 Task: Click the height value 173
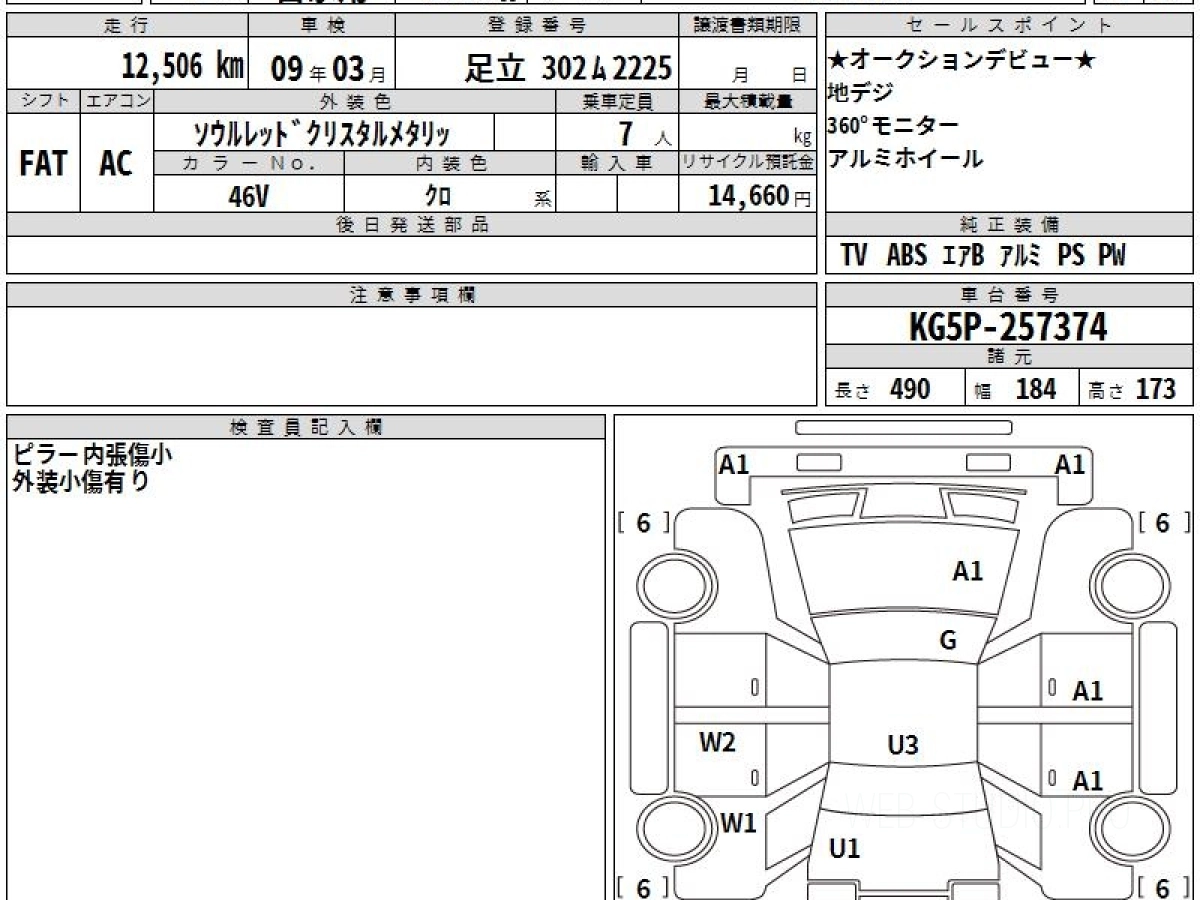pos(1155,389)
